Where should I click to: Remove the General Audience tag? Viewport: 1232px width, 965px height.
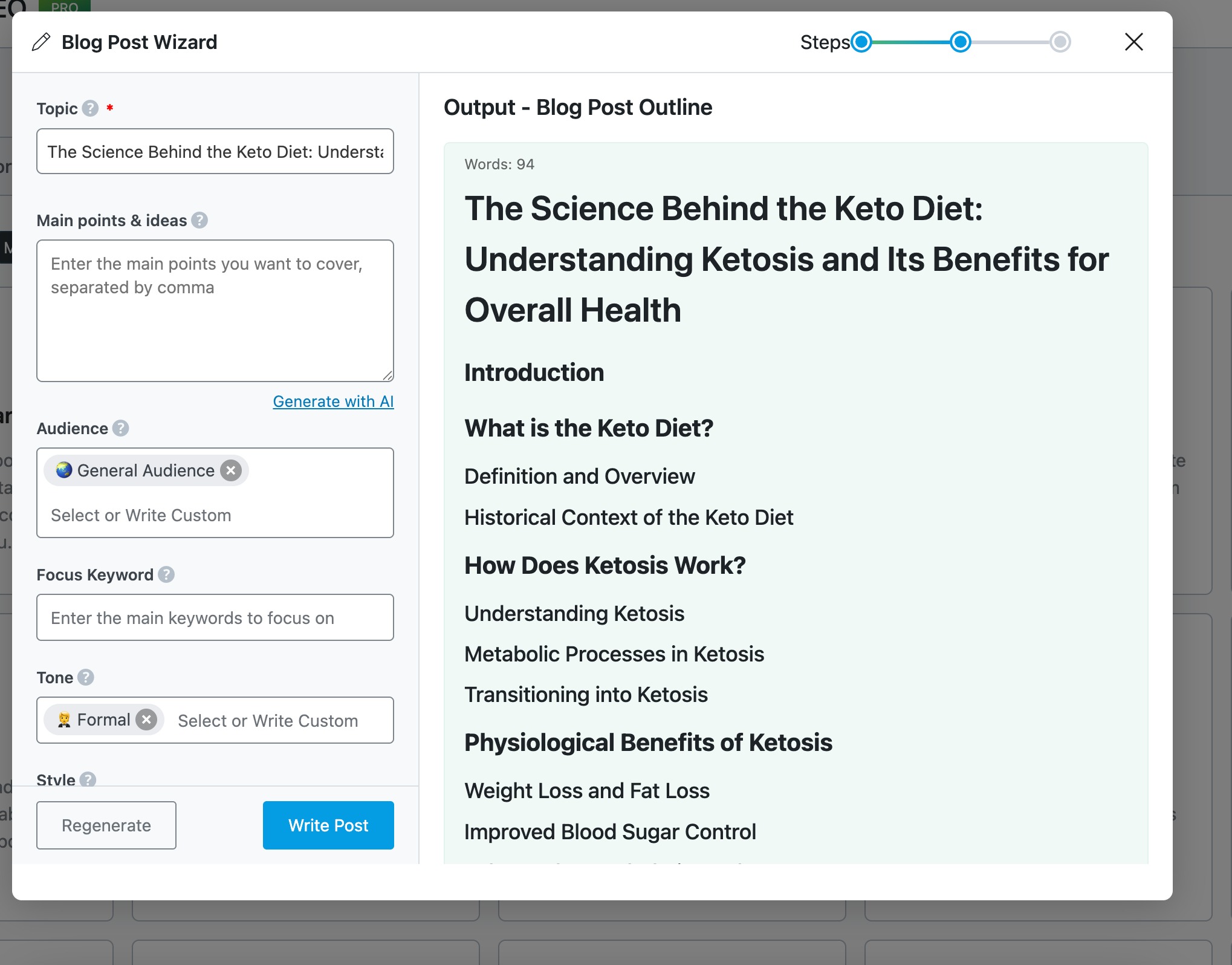[x=231, y=470]
